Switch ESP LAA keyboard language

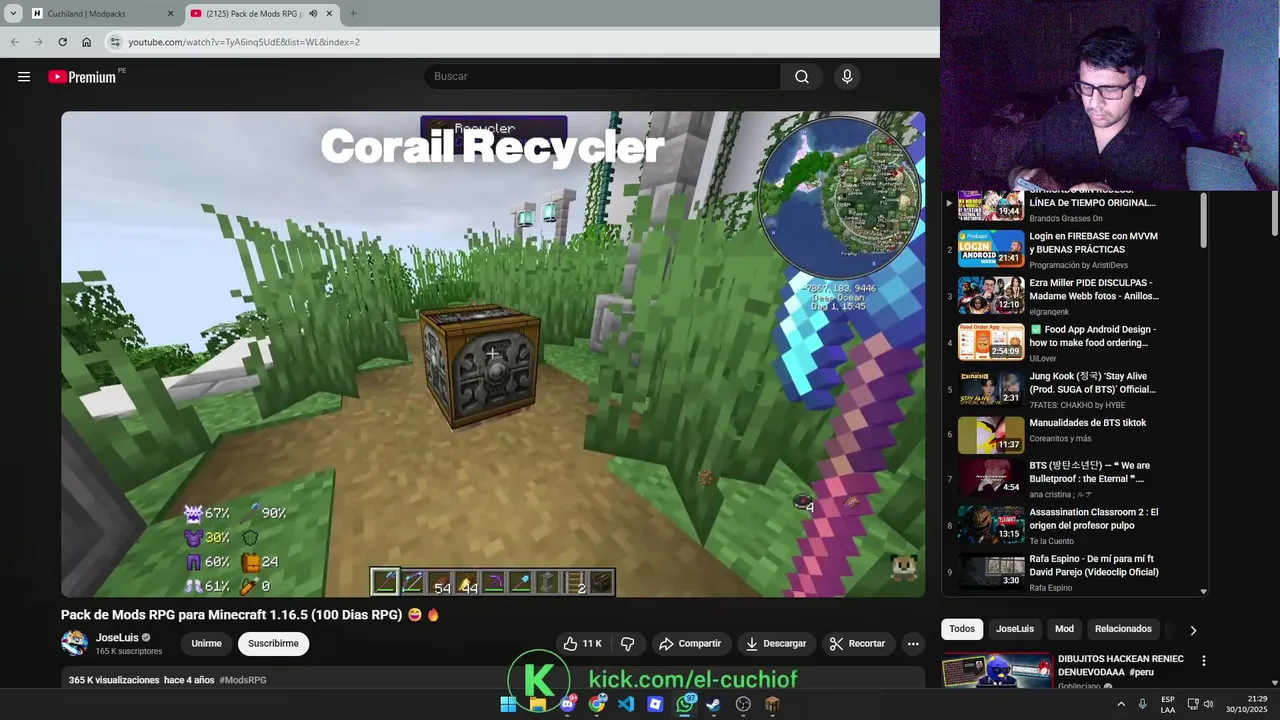point(1168,704)
